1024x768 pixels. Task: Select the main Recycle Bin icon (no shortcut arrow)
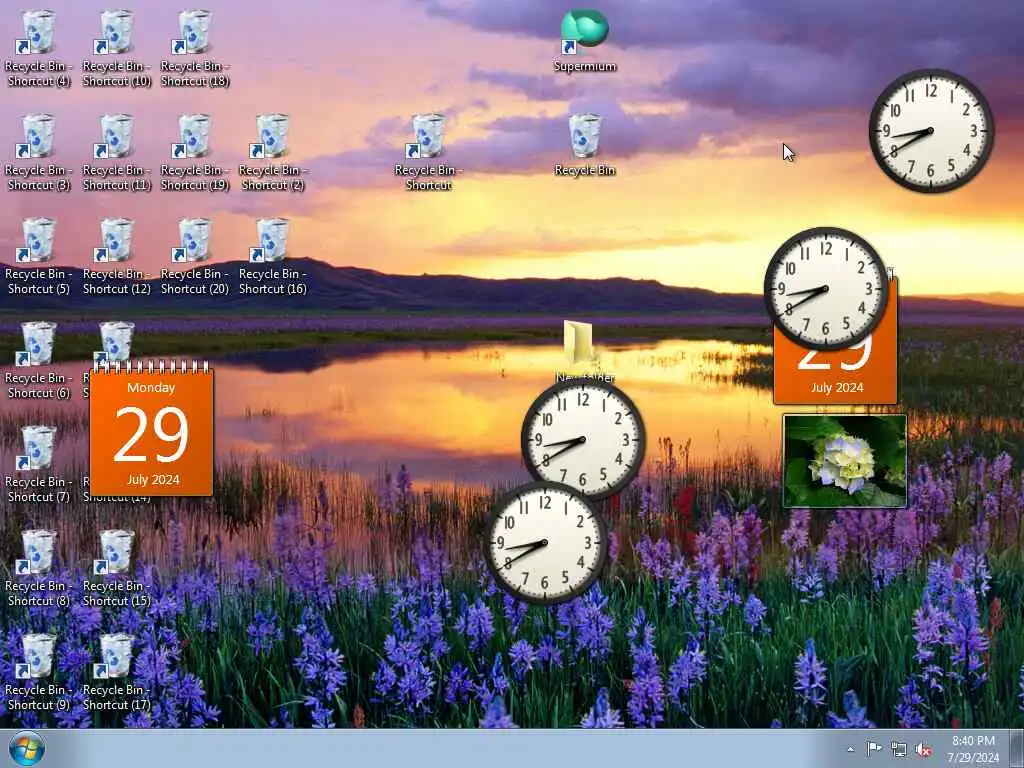pyautogui.click(x=584, y=145)
